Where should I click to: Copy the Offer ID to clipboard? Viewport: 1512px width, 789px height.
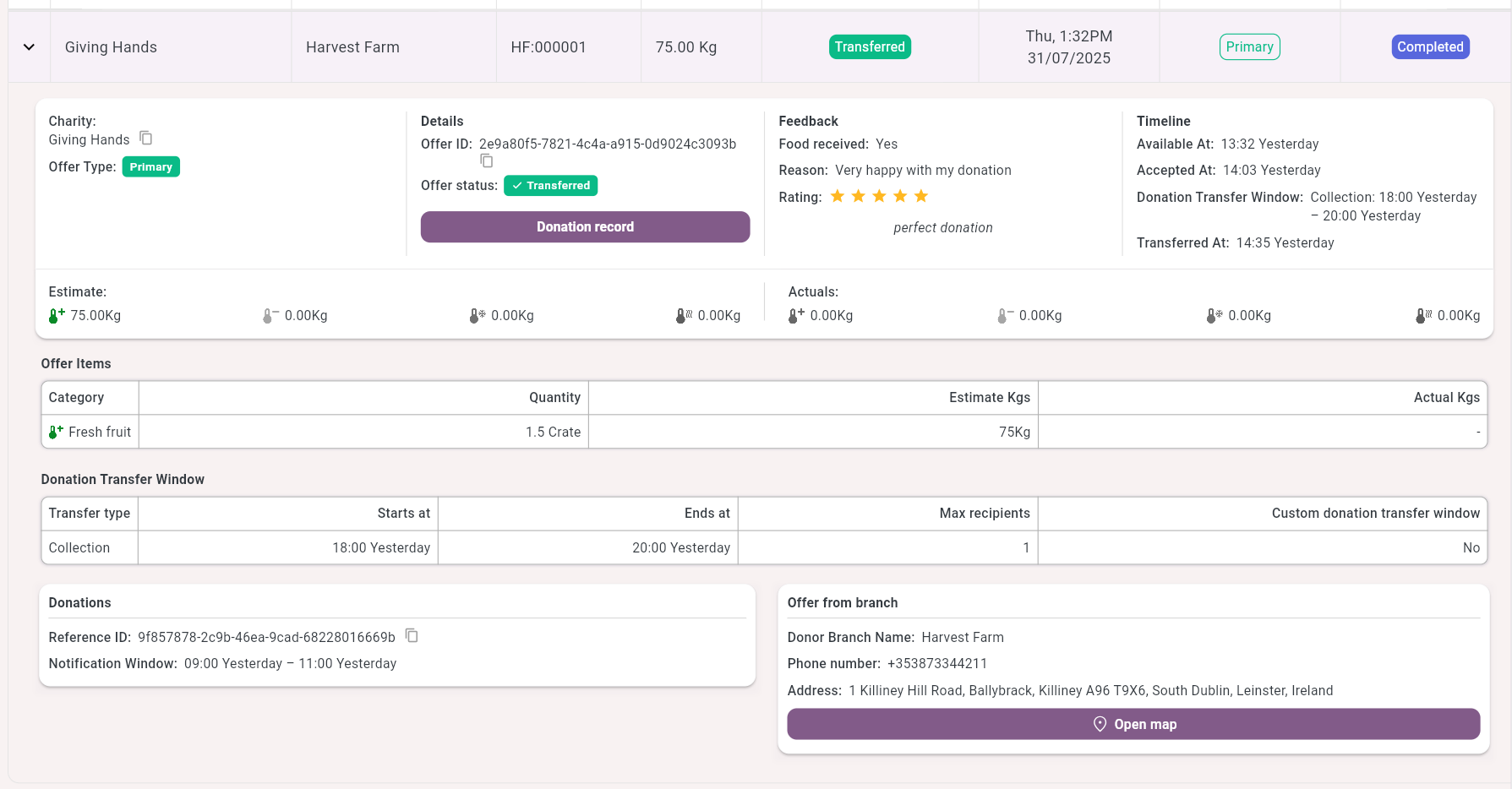tap(487, 161)
